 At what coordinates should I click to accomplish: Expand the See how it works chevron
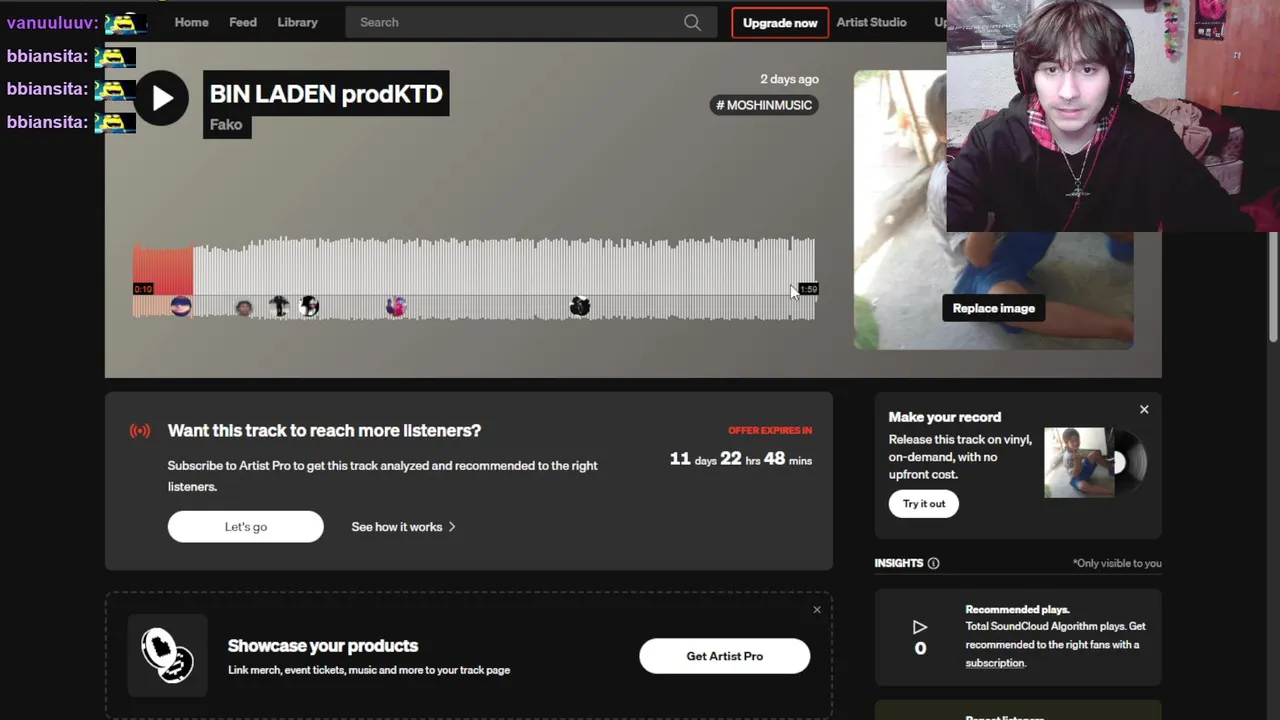click(452, 527)
